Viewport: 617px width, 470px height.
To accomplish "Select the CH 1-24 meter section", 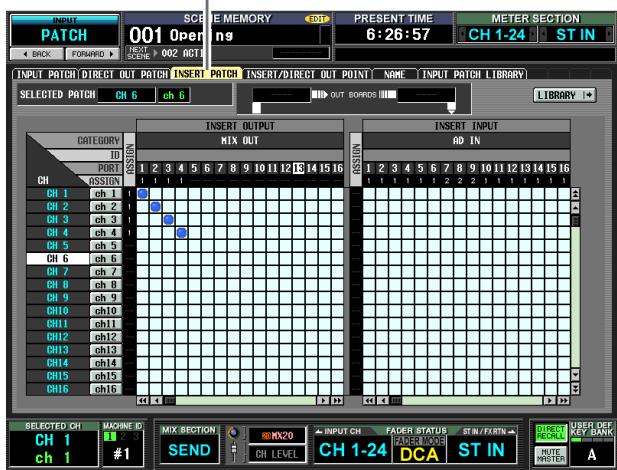I will click(497, 35).
